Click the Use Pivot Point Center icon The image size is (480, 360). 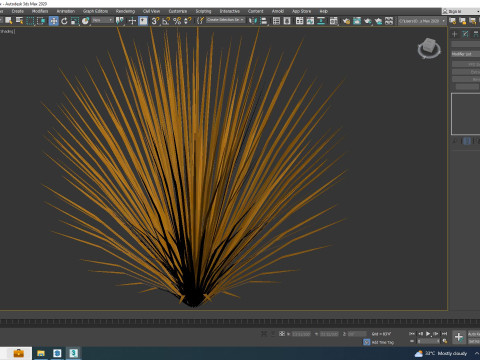(120, 21)
